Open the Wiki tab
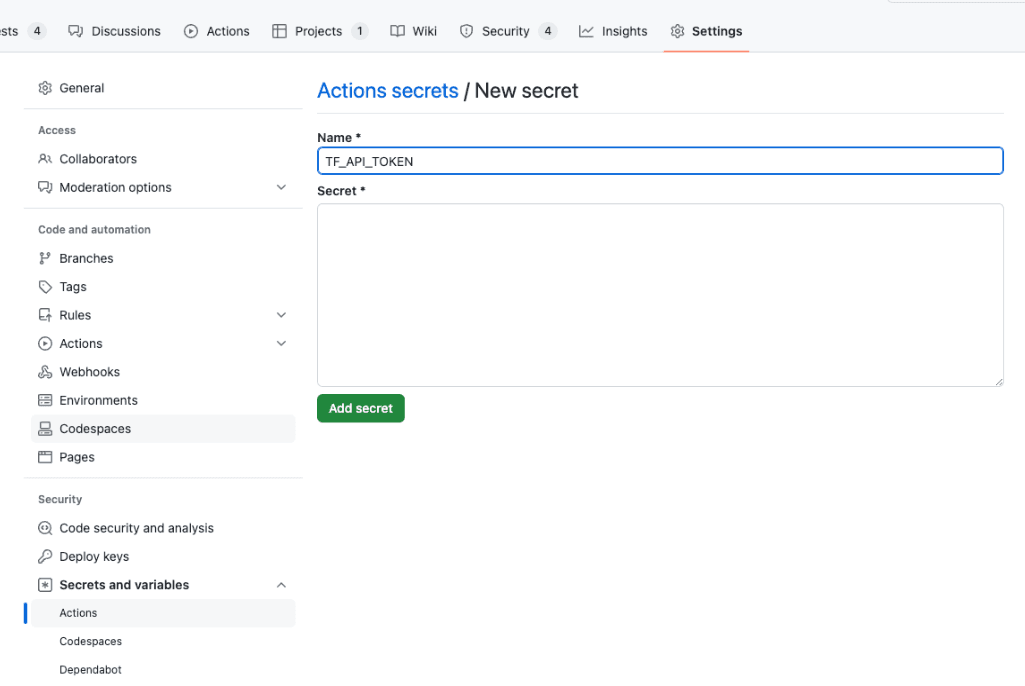 pos(413,31)
